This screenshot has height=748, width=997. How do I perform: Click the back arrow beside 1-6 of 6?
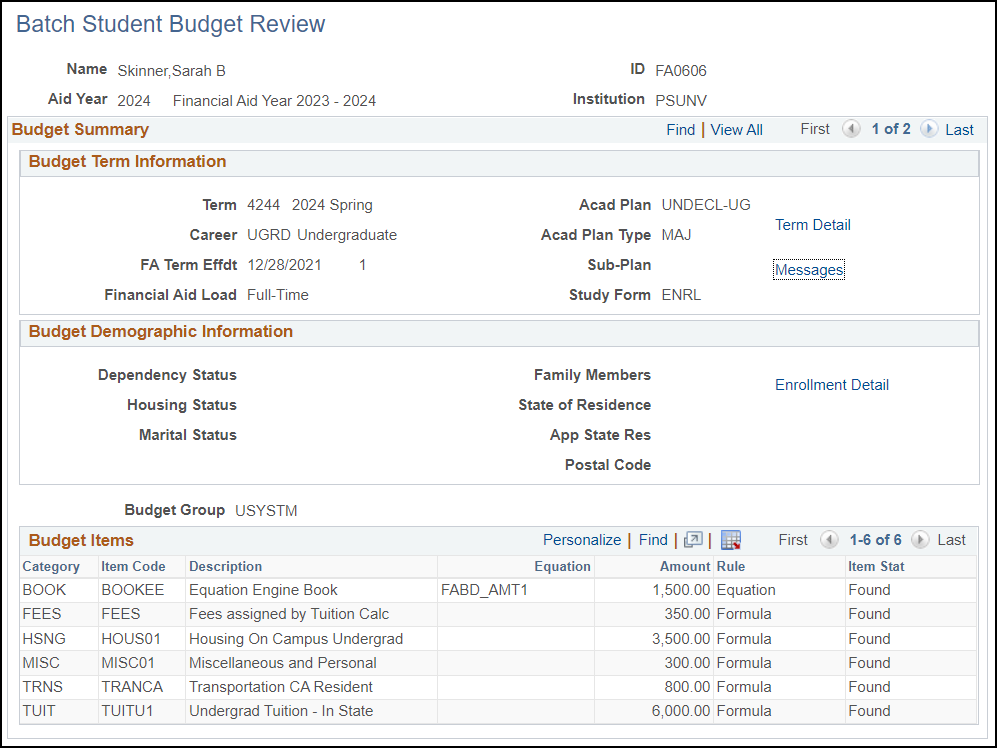[830, 539]
